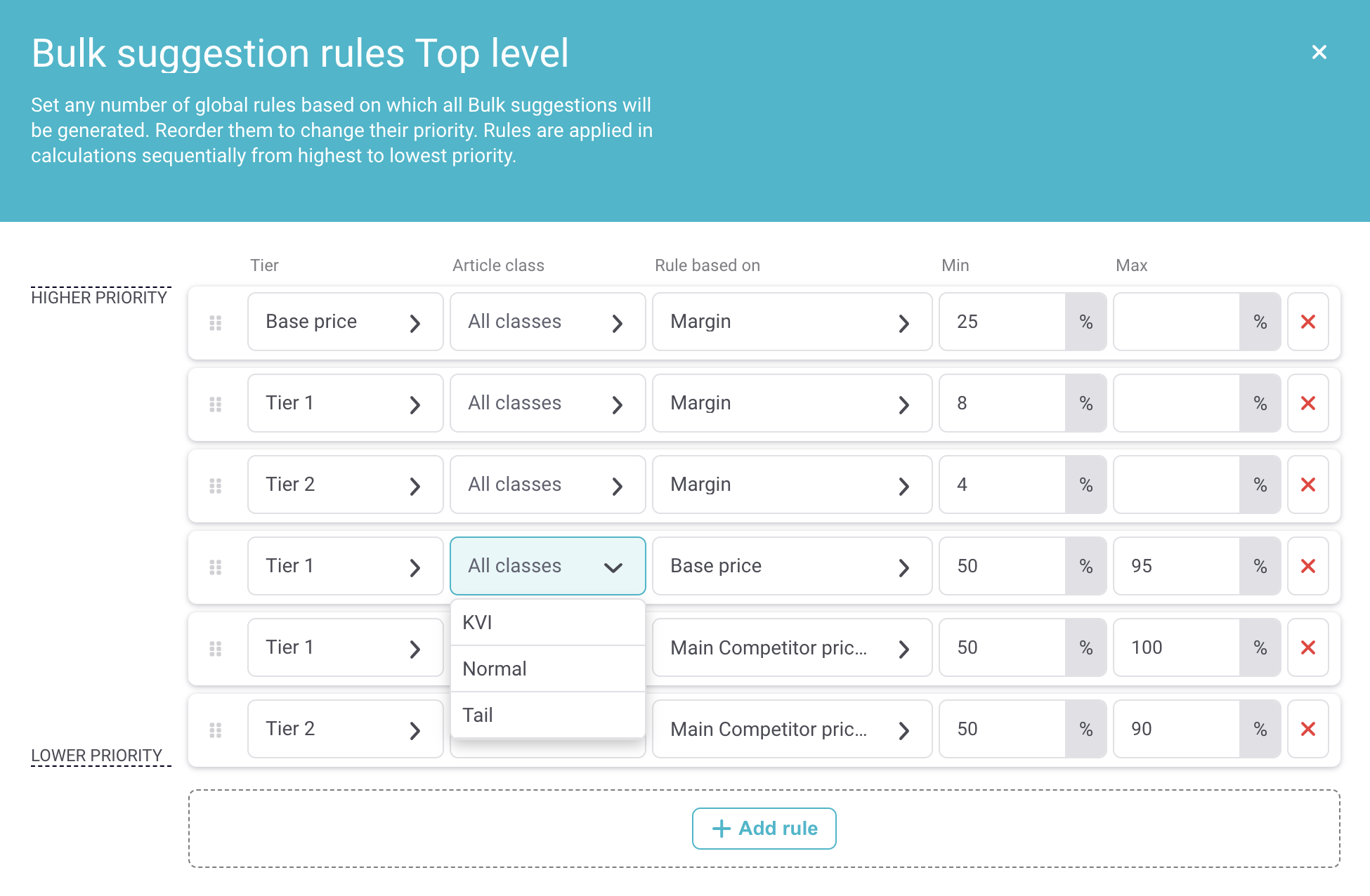This screenshot has width=1370, height=896.
Task: Click the drag handle of the Tier 2 Margin row
Action: [x=216, y=486]
